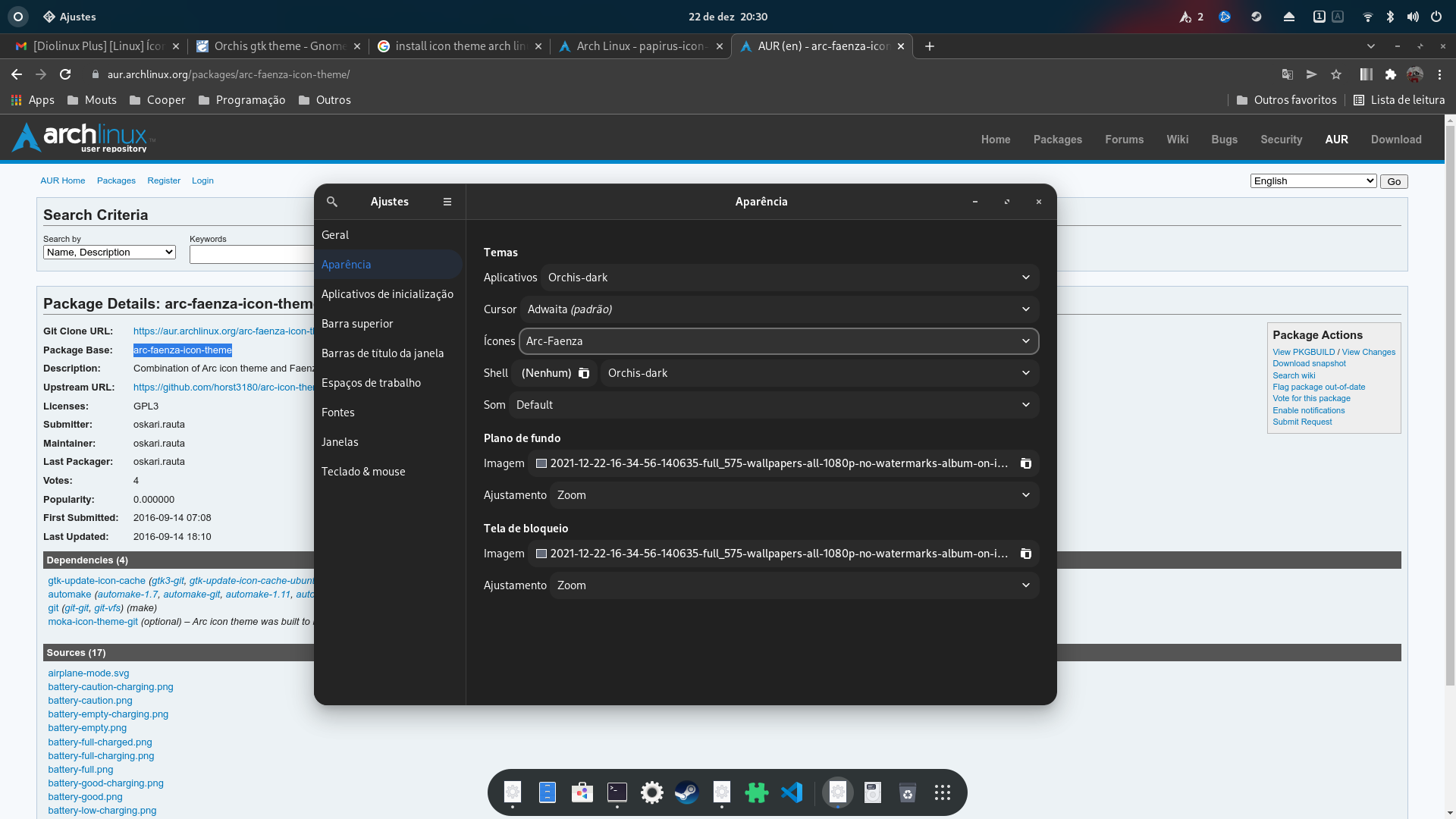Screen dimensions: 1456x819
Task: Open the Aplicativos Orchis-dark theme dropdown
Action: 789,278
